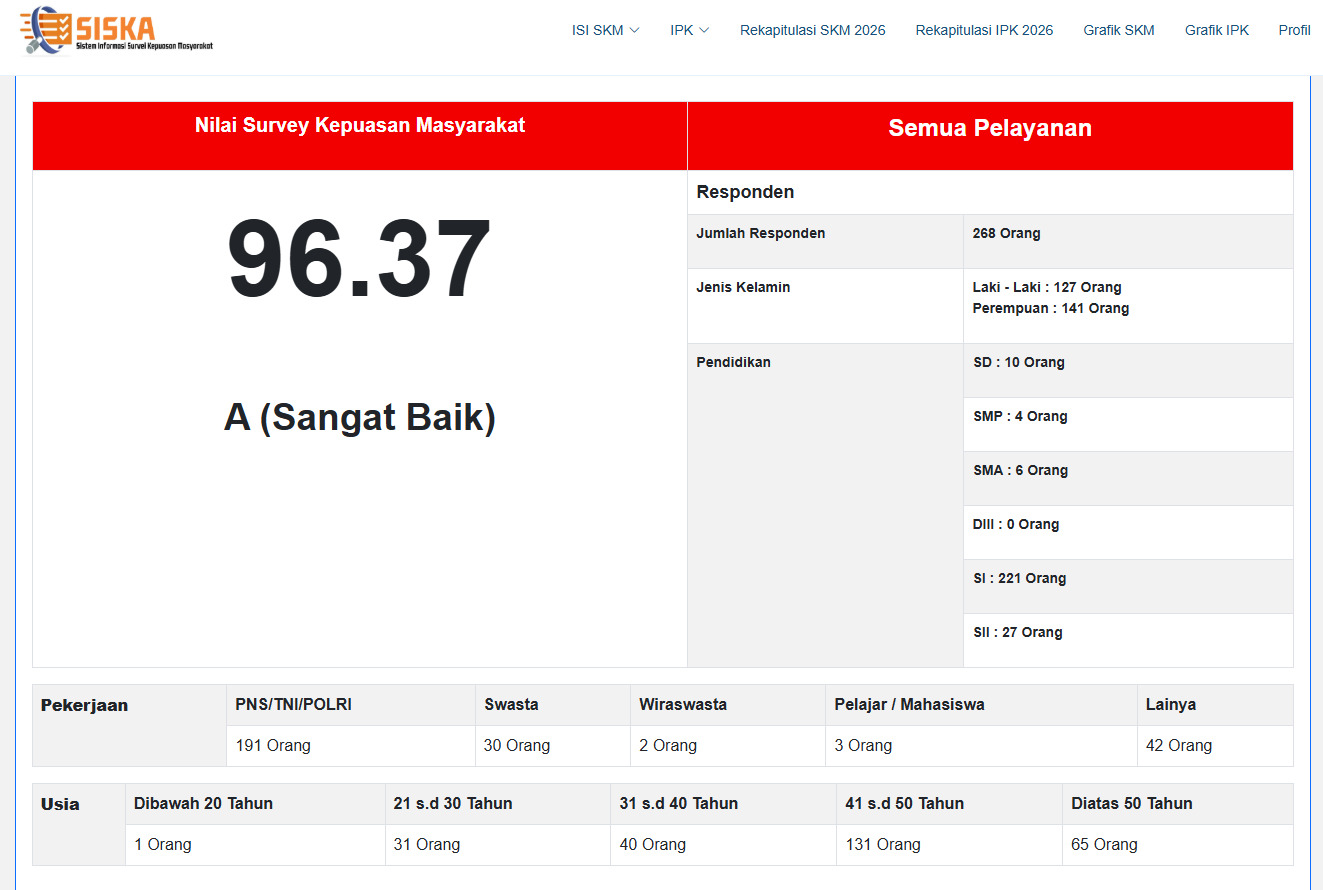Select SD : 10 Orang row
The image size is (1323, 890).
[x=1128, y=371]
